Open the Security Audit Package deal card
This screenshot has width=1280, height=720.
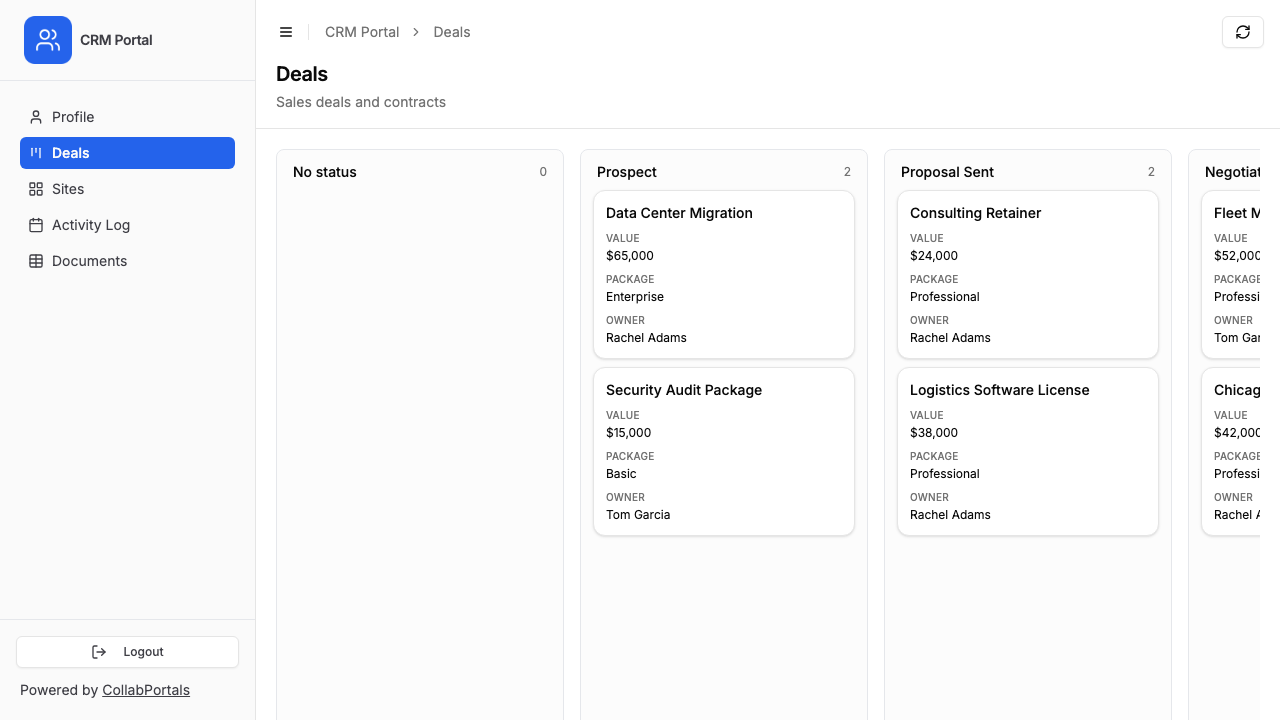pyautogui.click(x=724, y=452)
